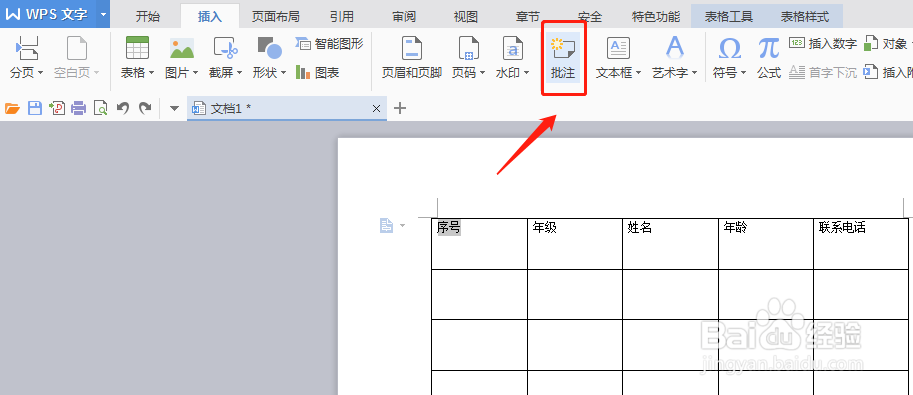Image resolution: width=913 pixels, height=395 pixels.
Task: Switch to the 引用 tab
Action: click(341, 17)
